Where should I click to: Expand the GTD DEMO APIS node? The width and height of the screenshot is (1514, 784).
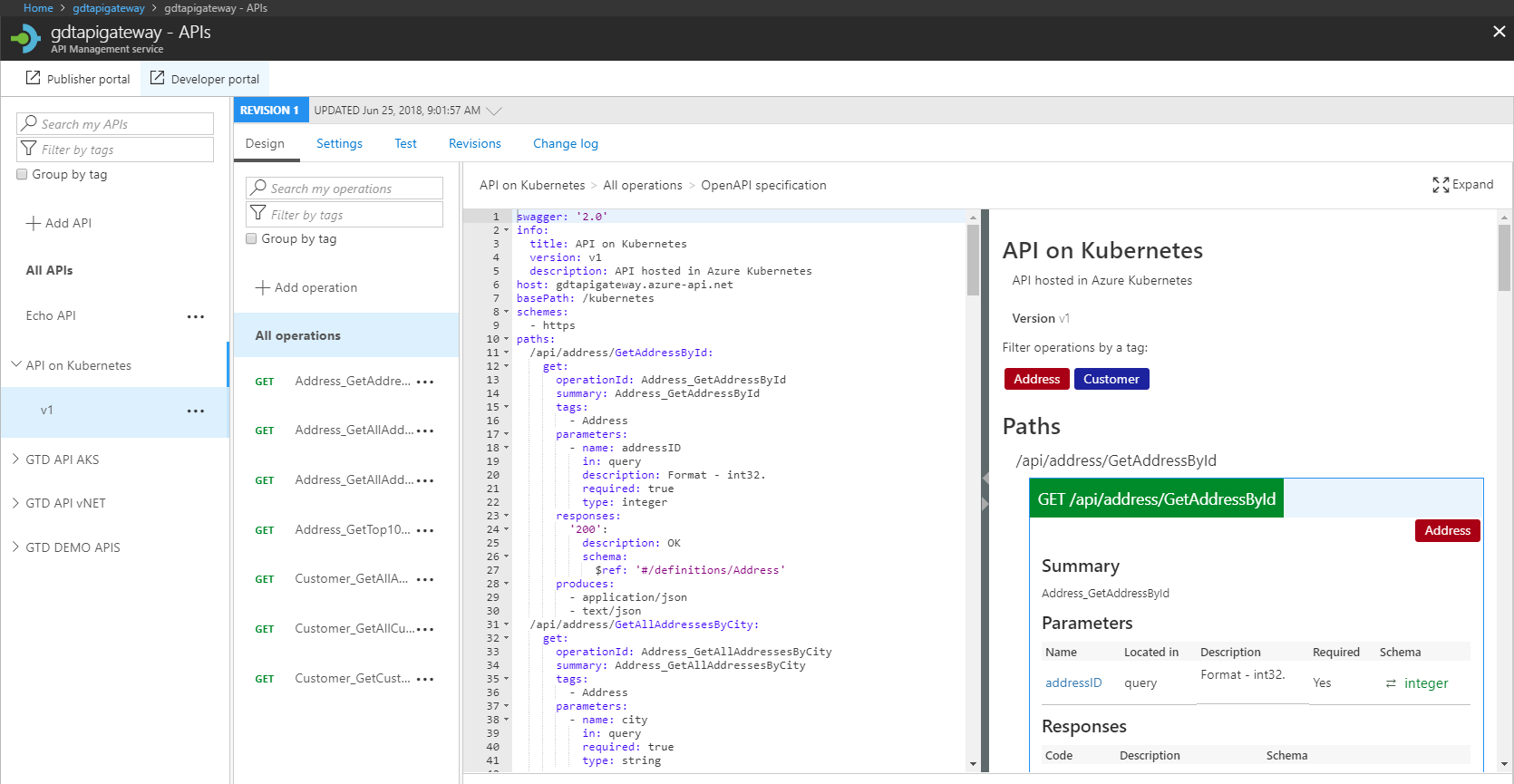click(15, 547)
